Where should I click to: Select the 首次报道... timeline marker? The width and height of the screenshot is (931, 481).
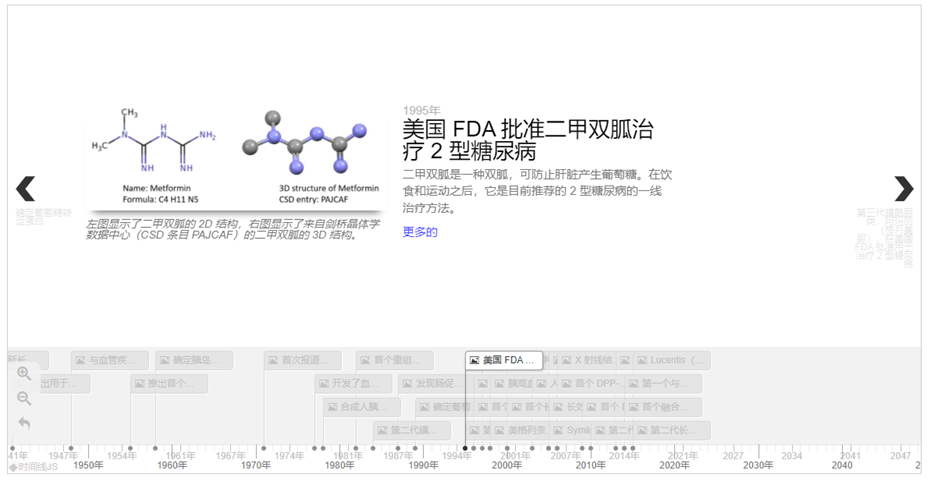point(303,360)
